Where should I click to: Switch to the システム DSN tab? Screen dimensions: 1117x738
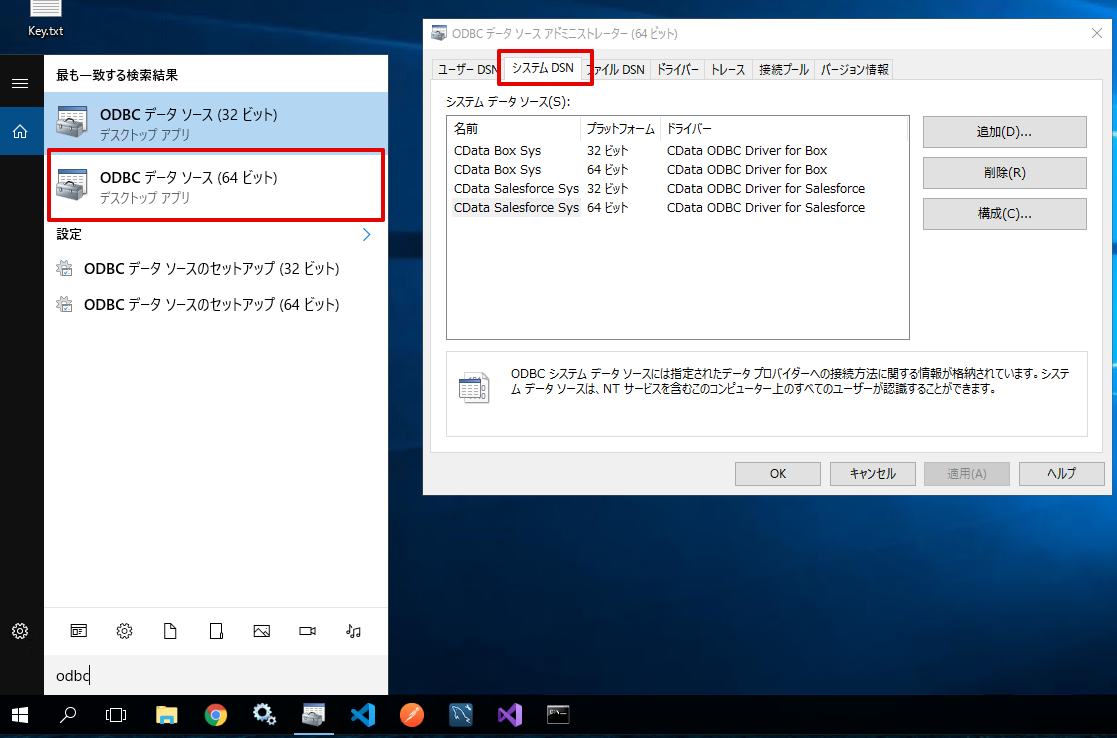(543, 68)
